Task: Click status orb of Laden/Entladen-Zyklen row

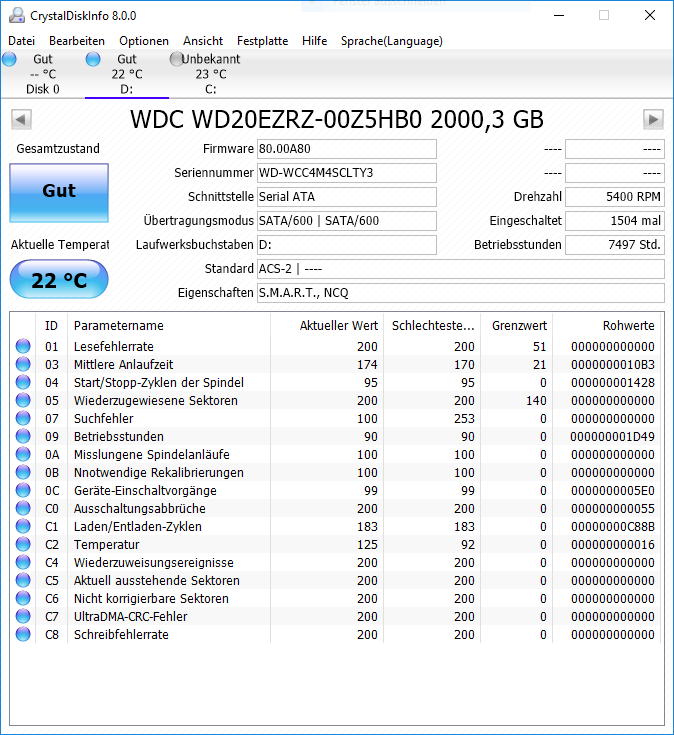Action: click(23, 526)
